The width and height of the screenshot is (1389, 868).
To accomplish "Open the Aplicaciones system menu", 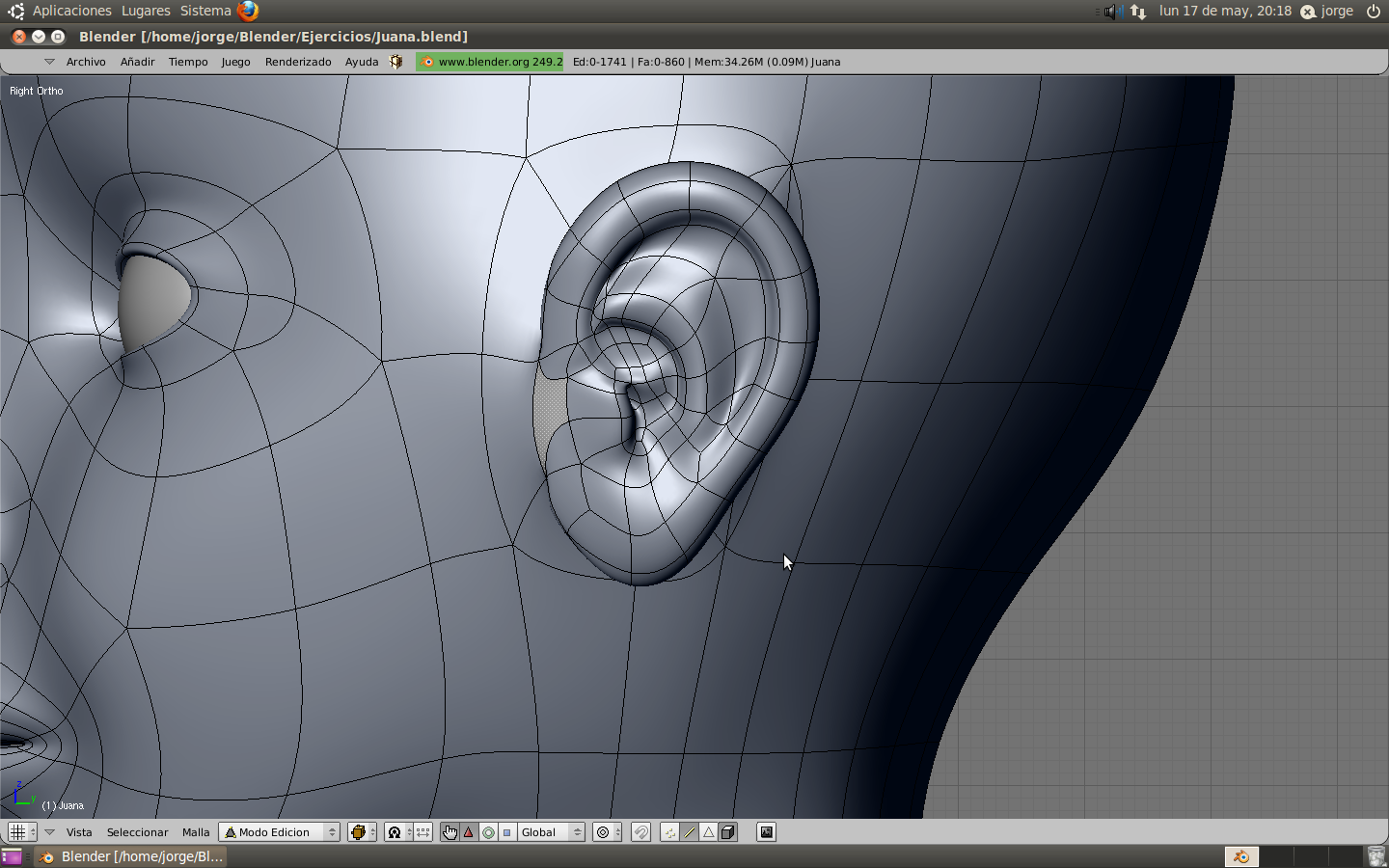I will click(x=72, y=11).
